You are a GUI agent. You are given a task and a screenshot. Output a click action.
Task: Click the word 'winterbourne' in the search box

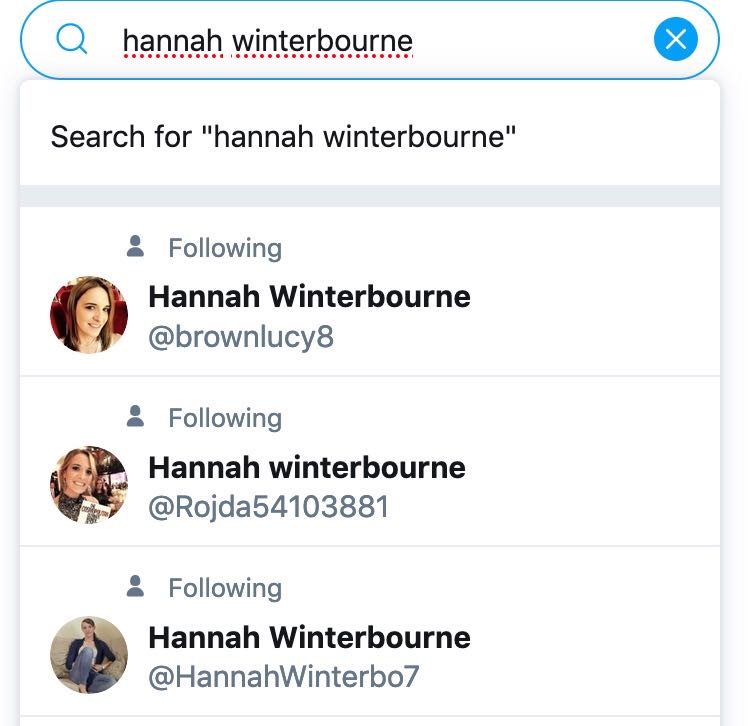point(322,41)
